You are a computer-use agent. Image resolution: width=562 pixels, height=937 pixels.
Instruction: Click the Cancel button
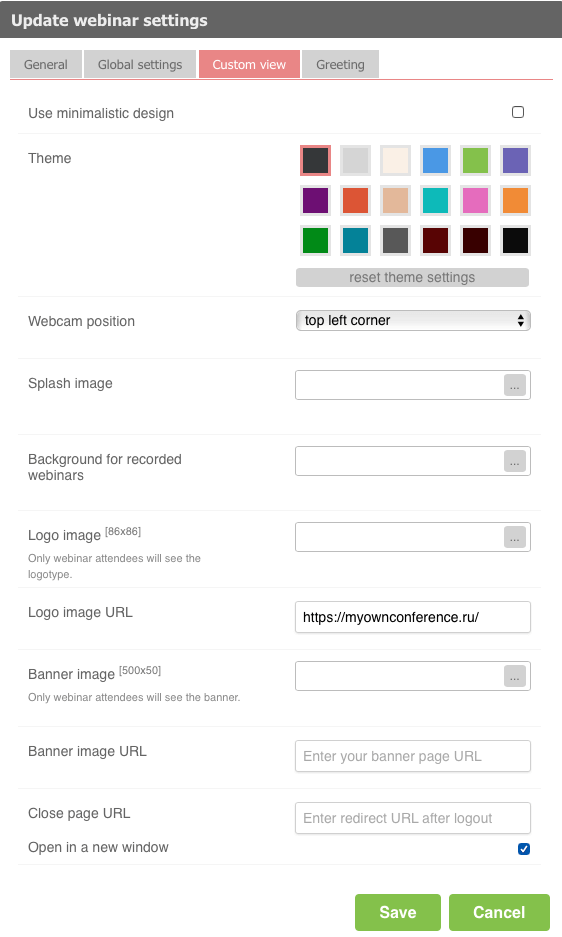tap(499, 912)
